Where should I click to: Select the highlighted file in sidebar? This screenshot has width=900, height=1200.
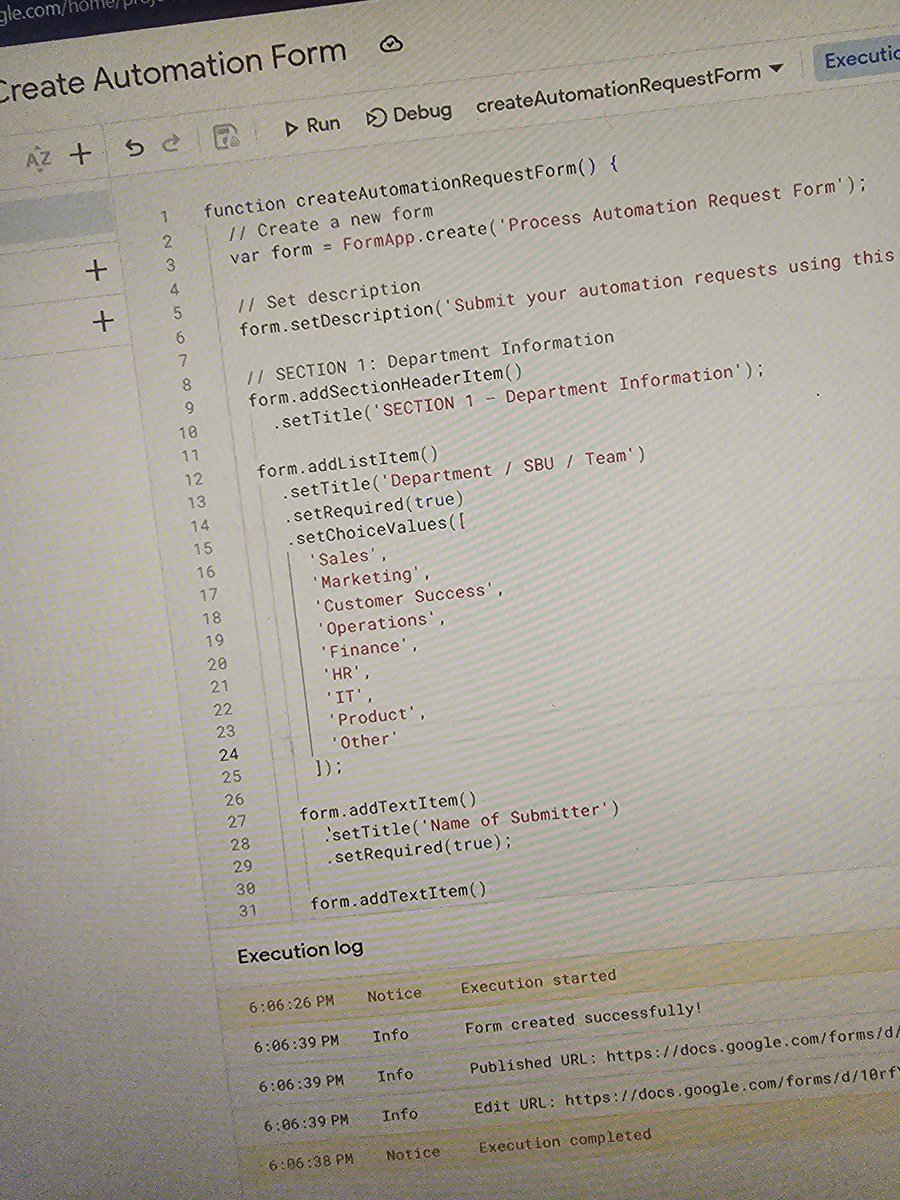click(x=56, y=218)
